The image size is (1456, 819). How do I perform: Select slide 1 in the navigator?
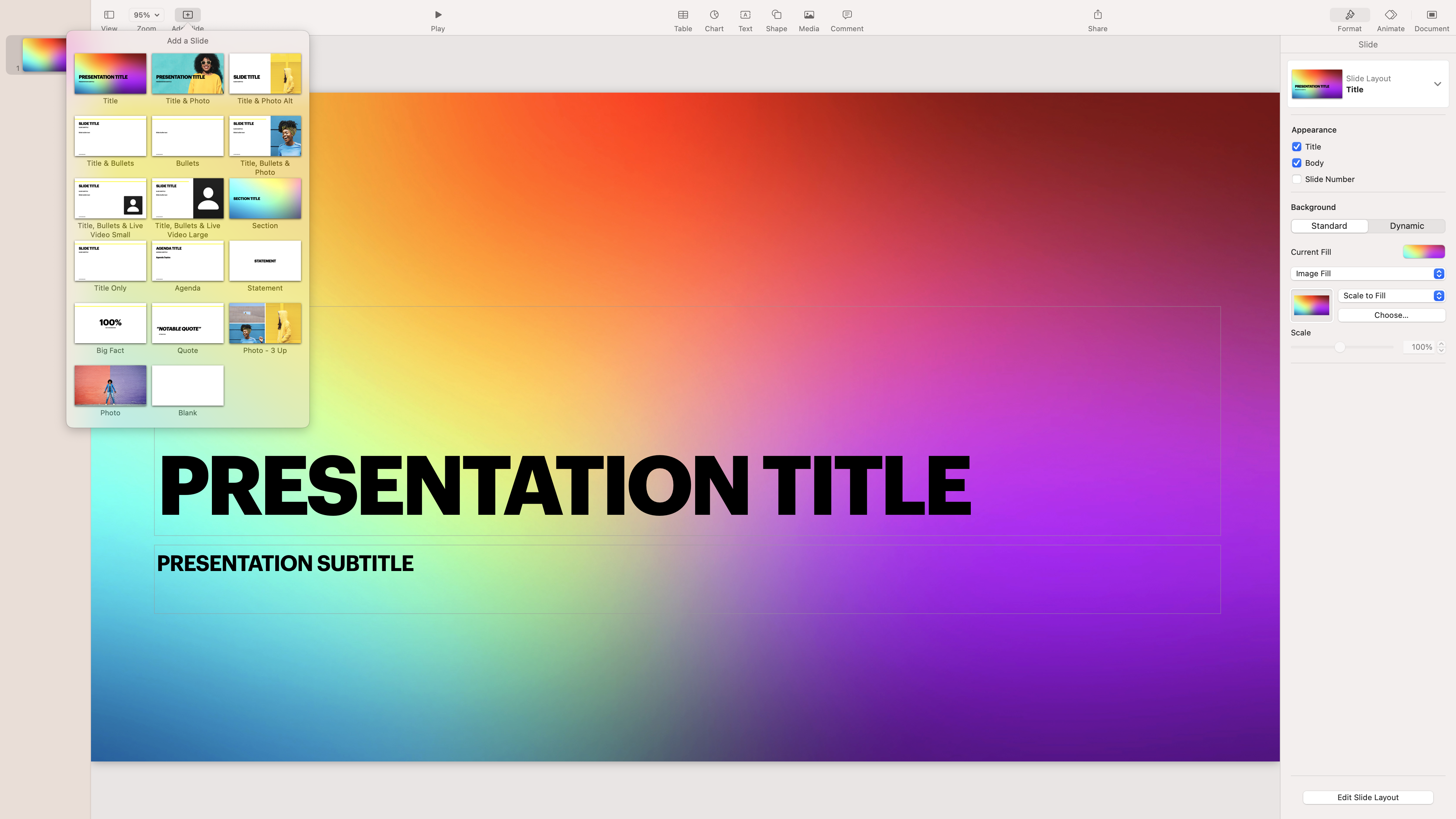point(45,55)
